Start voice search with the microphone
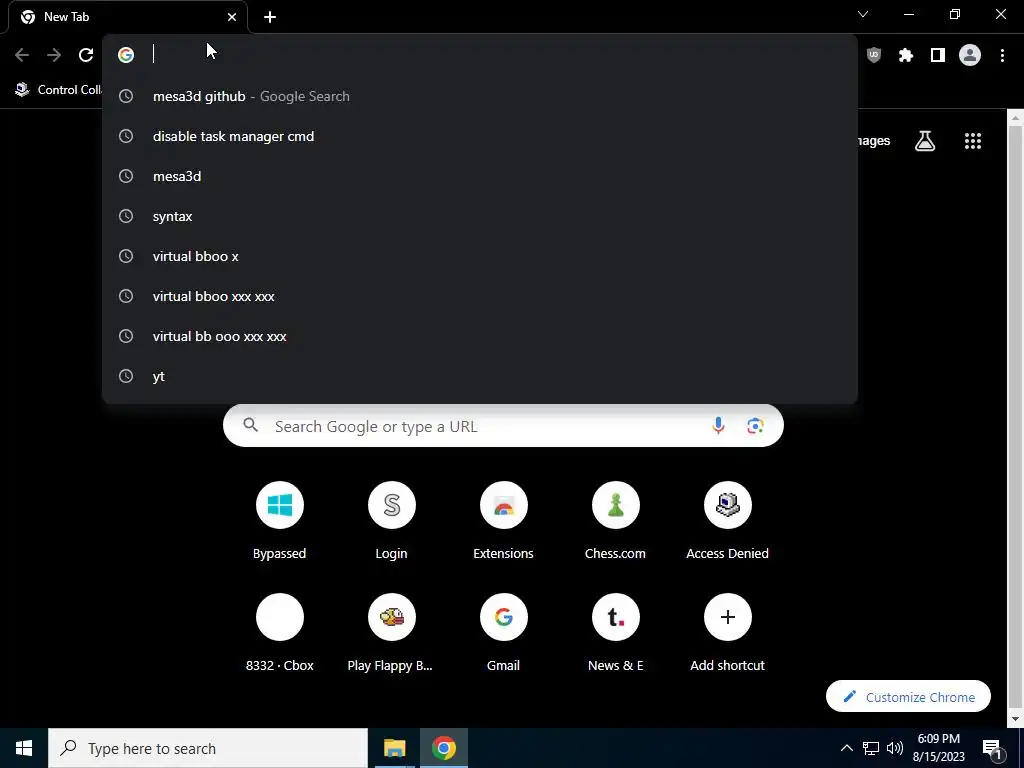1024x768 pixels. click(718, 426)
